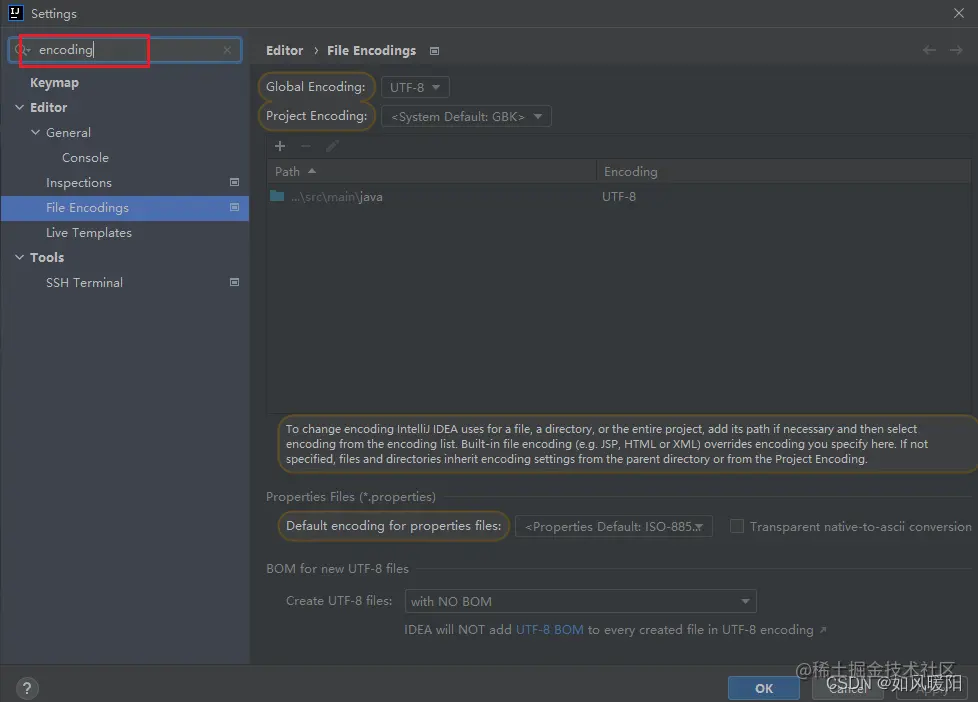Open the Project Encoding dropdown
The width and height of the screenshot is (978, 702).
point(466,117)
